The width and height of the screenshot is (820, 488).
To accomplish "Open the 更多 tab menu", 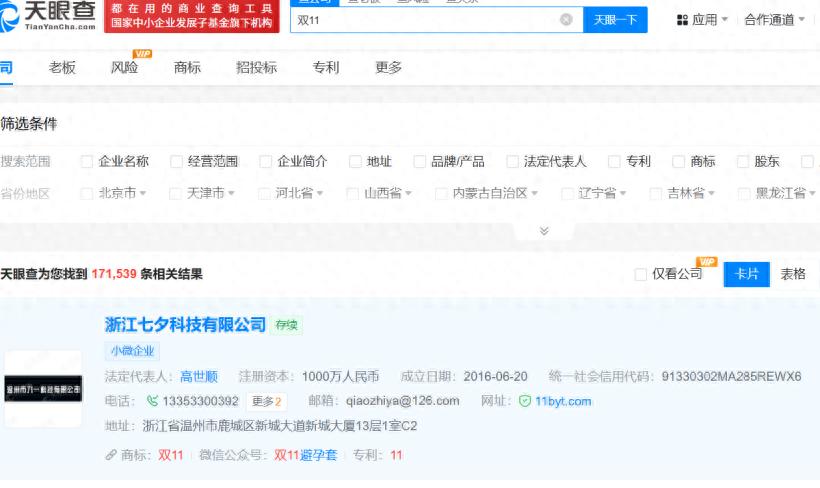I will click(x=389, y=67).
